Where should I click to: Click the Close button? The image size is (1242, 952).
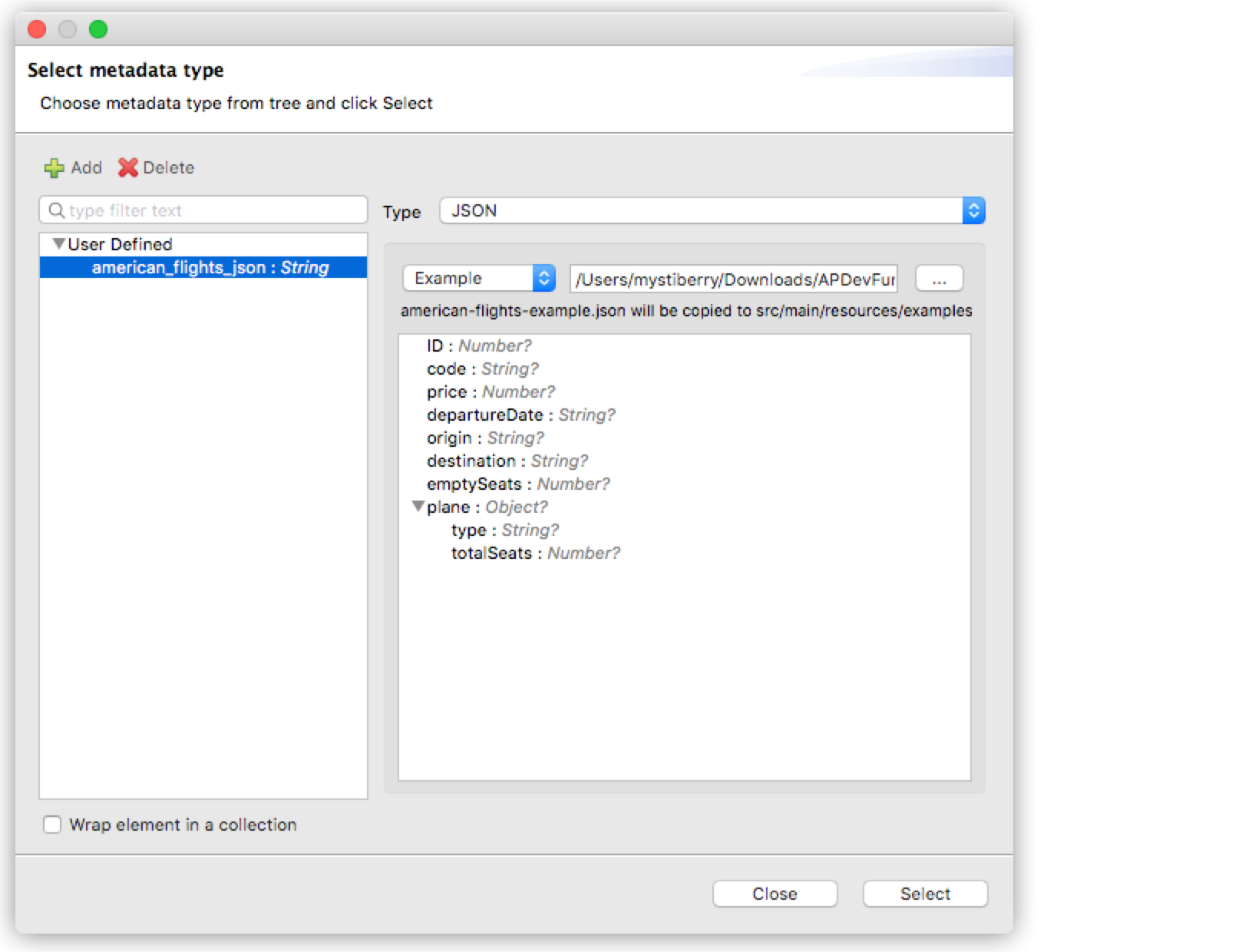point(775,893)
